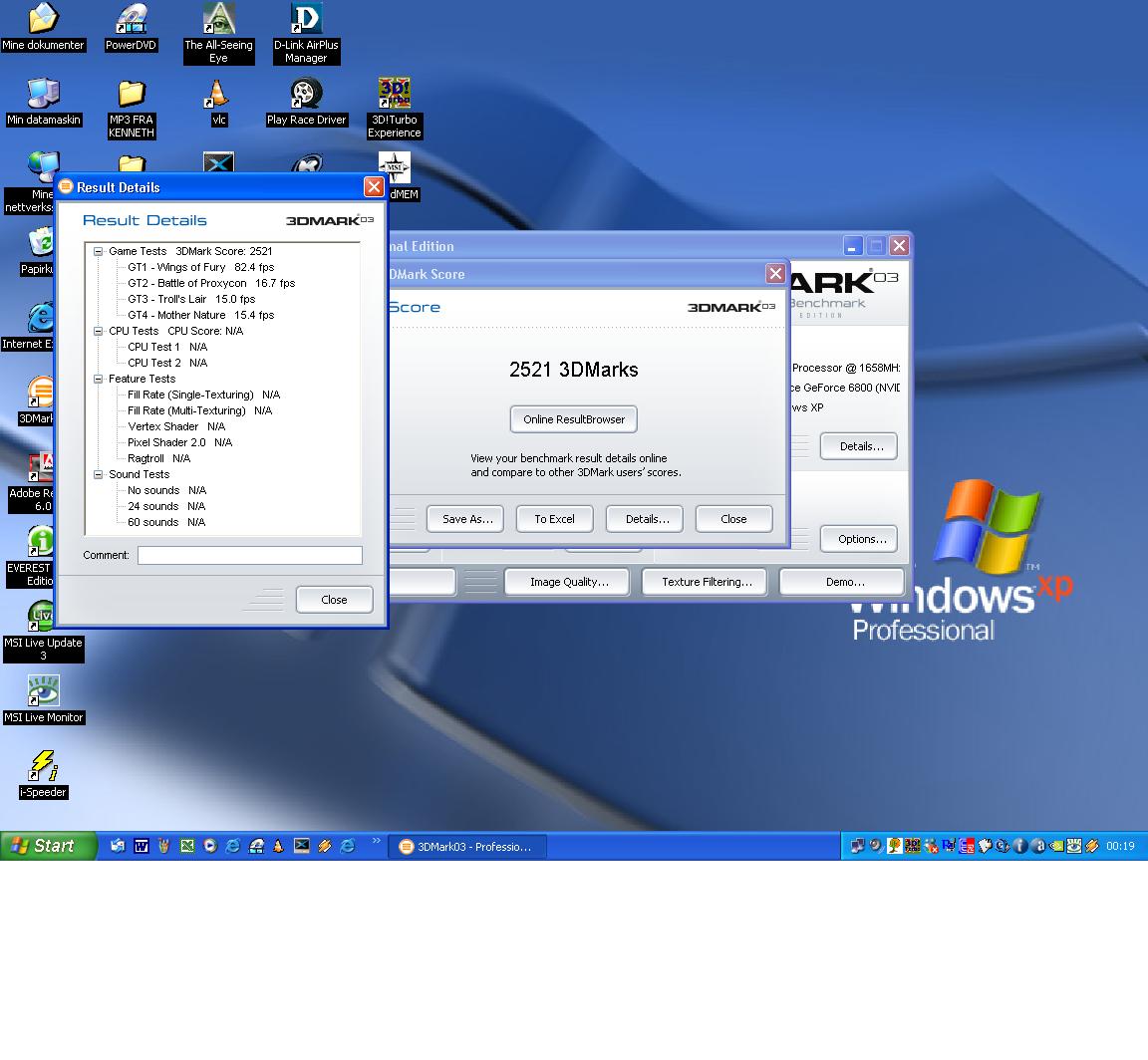Open the Internet Explorer desktop icon
Image resolution: width=1148 pixels, height=1060 pixels.
coord(28,326)
